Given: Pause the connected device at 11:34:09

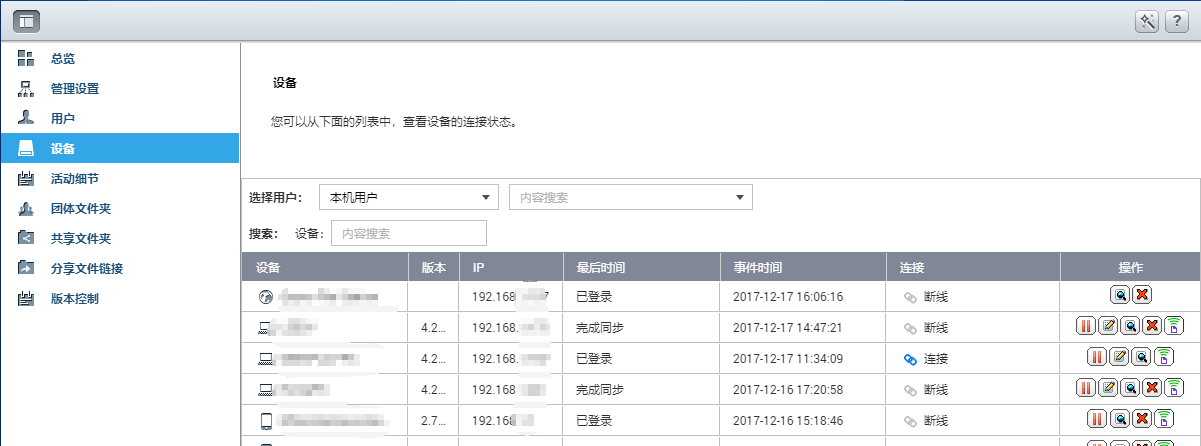Looking at the screenshot, I should click(1097, 358).
